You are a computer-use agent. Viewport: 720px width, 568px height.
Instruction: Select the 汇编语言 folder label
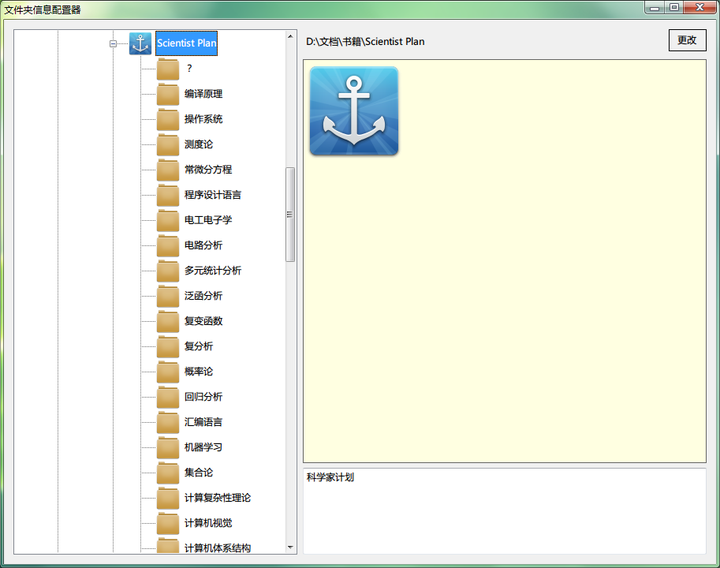point(203,422)
